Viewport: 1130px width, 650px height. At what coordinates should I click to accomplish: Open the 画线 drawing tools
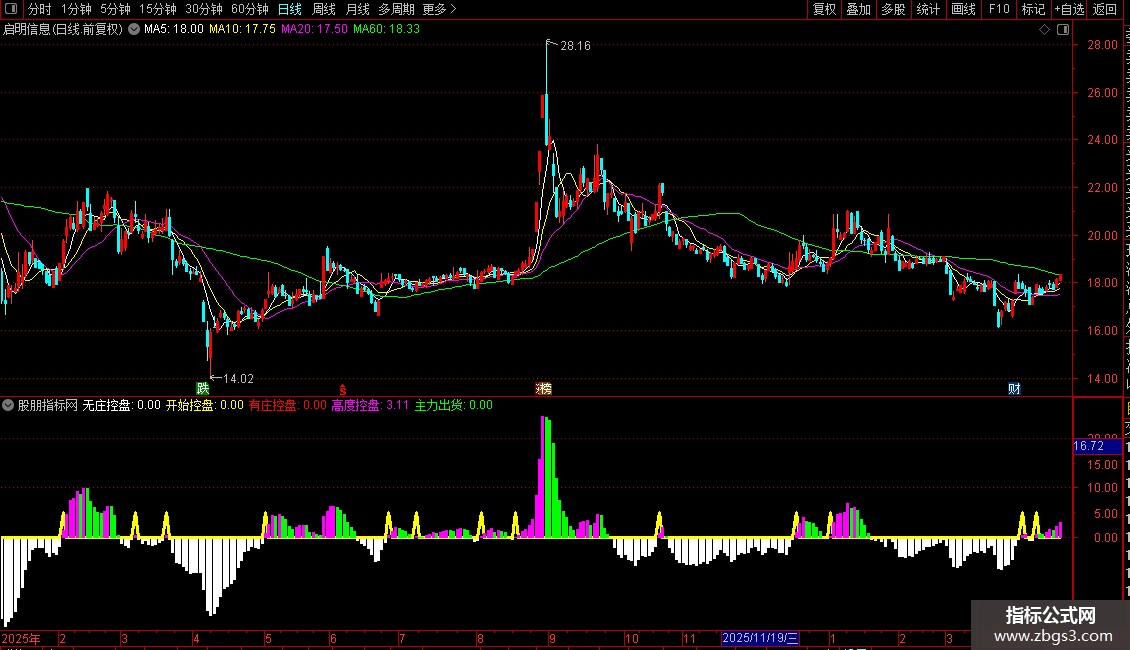pyautogui.click(x=964, y=9)
